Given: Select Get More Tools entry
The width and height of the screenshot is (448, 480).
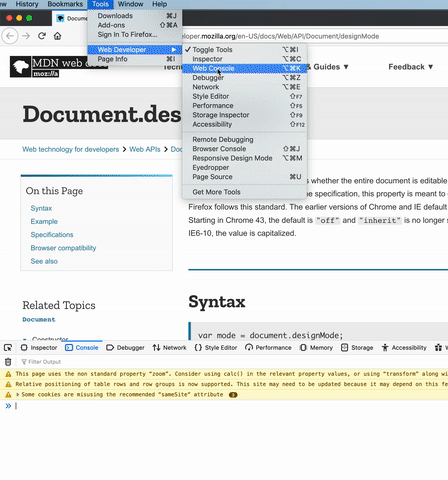Looking at the screenshot, I should pyautogui.click(x=245, y=192).
